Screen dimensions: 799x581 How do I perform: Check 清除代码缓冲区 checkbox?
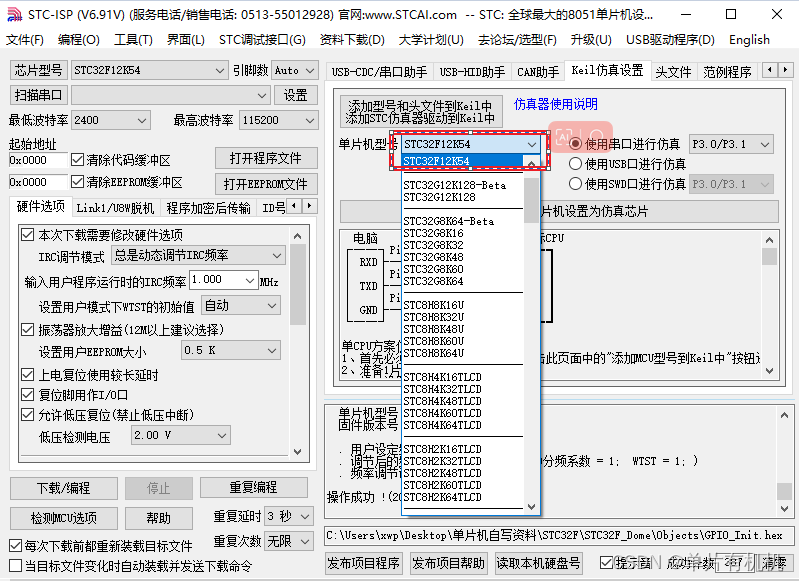[x=77, y=160]
